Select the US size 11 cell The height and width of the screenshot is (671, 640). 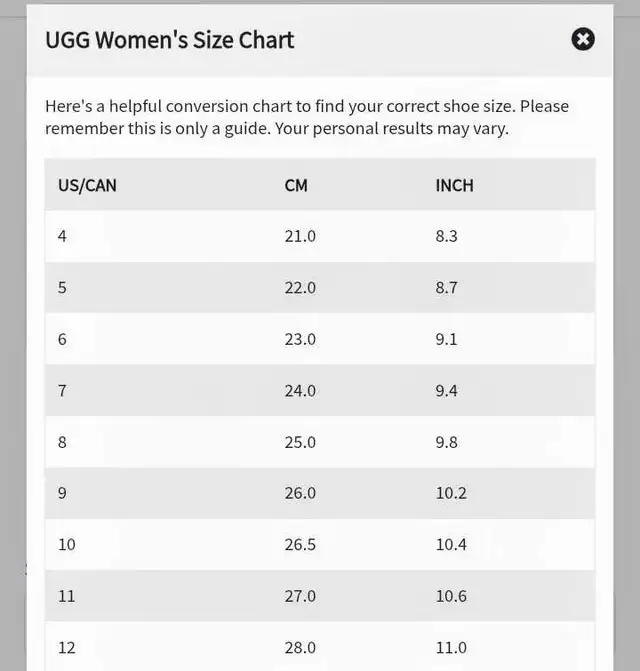67,596
